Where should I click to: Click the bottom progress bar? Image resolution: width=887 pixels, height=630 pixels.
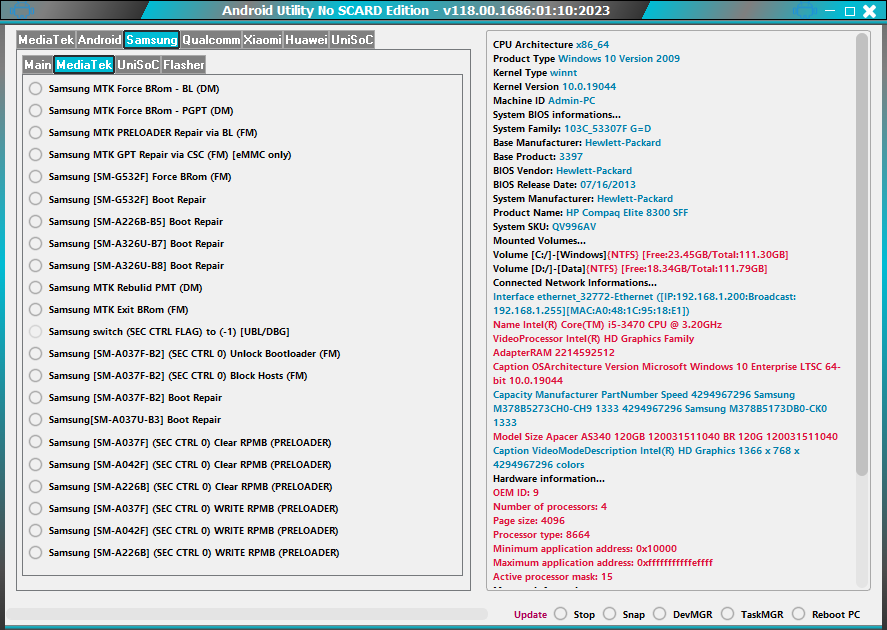click(x=247, y=614)
